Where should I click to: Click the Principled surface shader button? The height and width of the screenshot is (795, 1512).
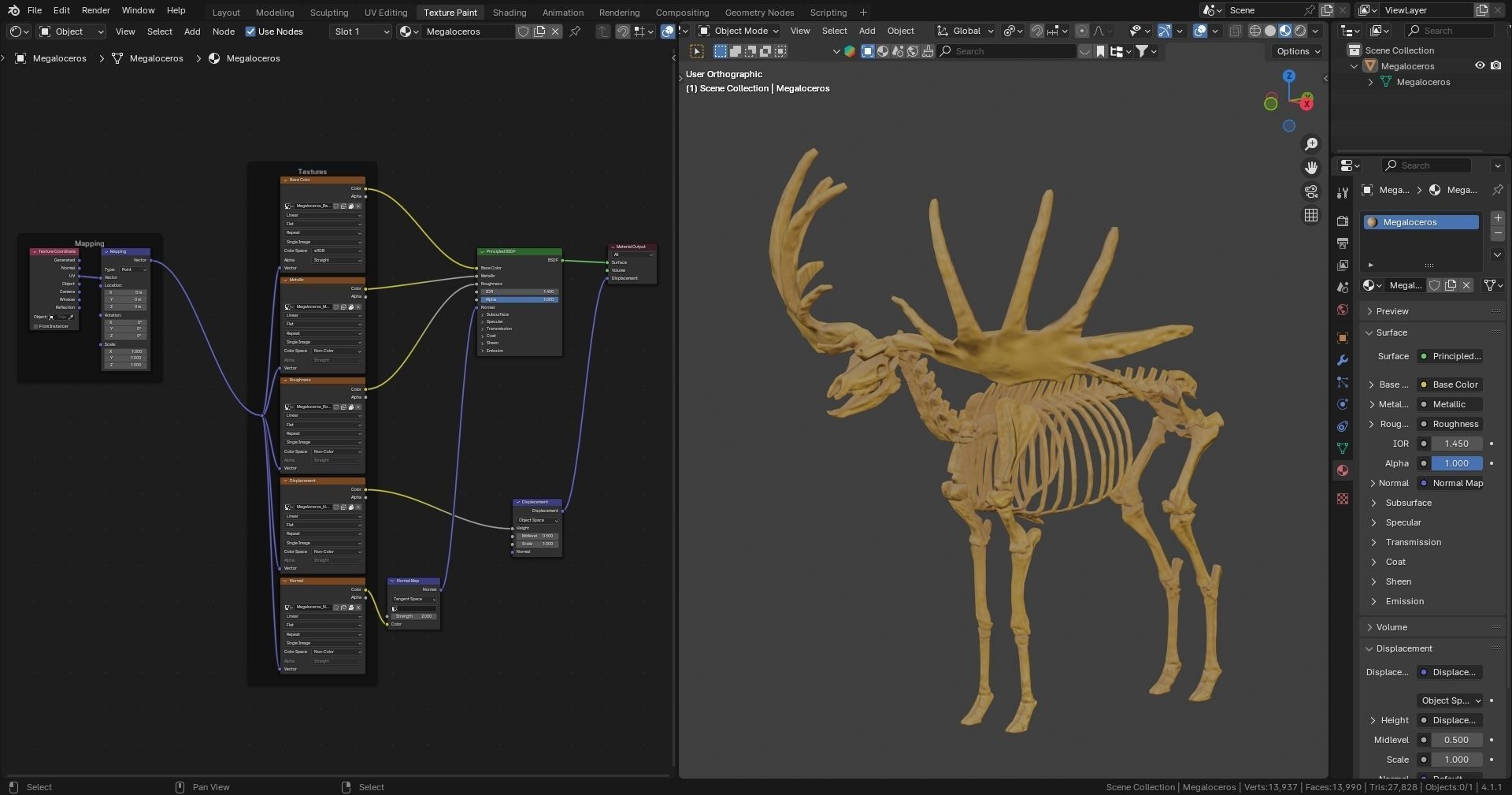pyautogui.click(x=1450, y=356)
